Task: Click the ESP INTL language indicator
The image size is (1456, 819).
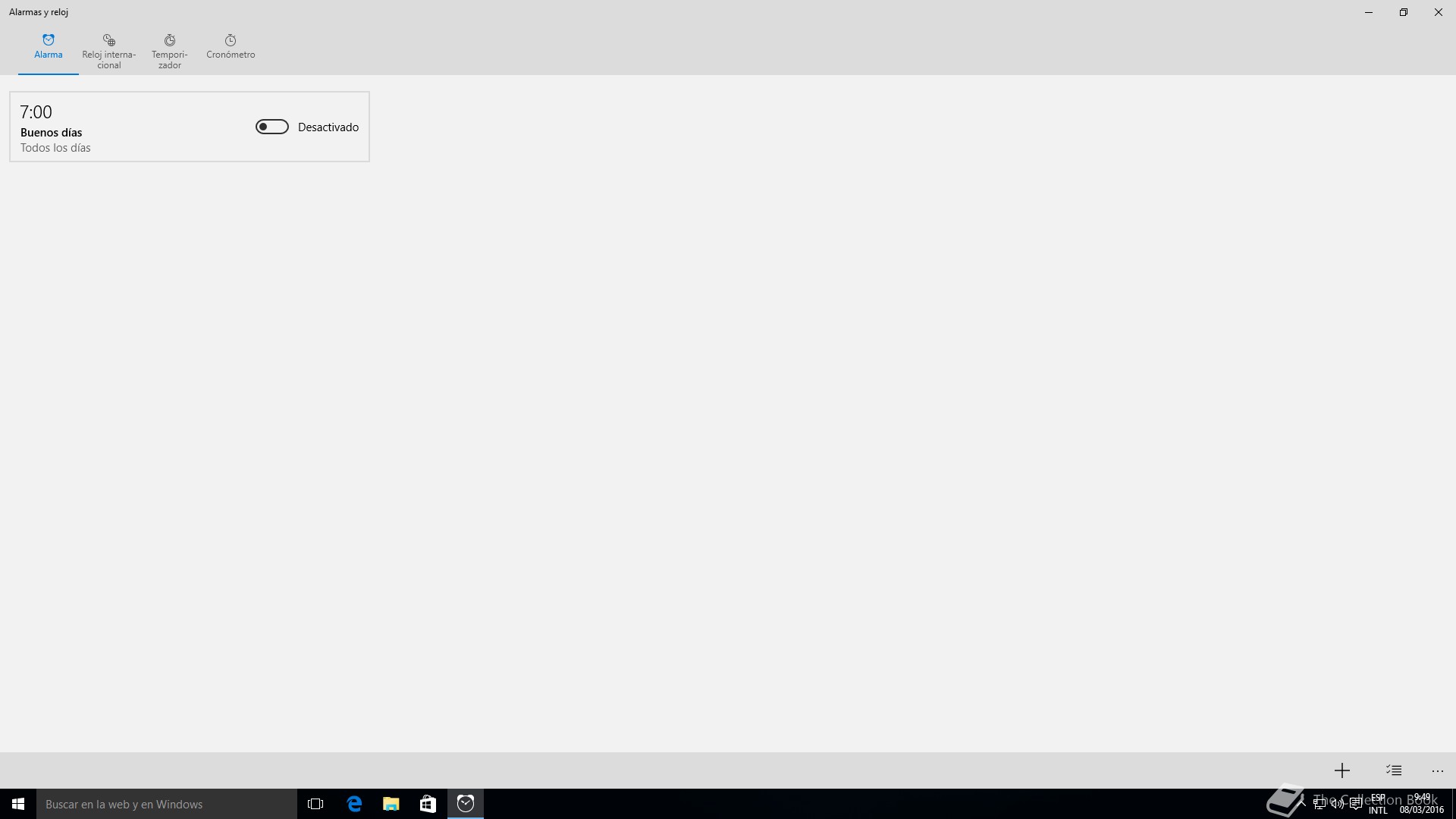Action: point(1378,804)
